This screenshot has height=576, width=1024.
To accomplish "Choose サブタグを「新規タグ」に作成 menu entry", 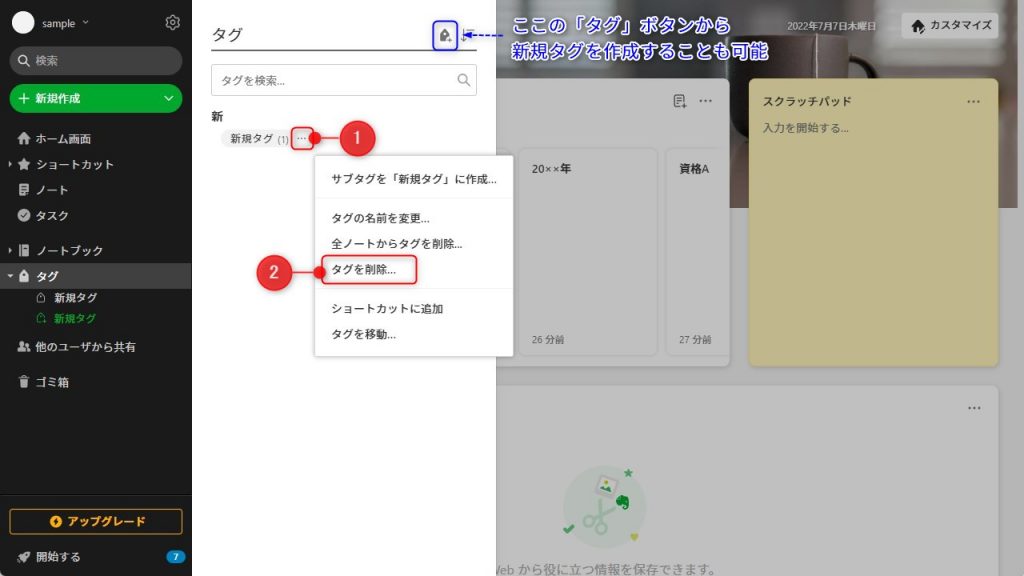I will (x=413, y=179).
